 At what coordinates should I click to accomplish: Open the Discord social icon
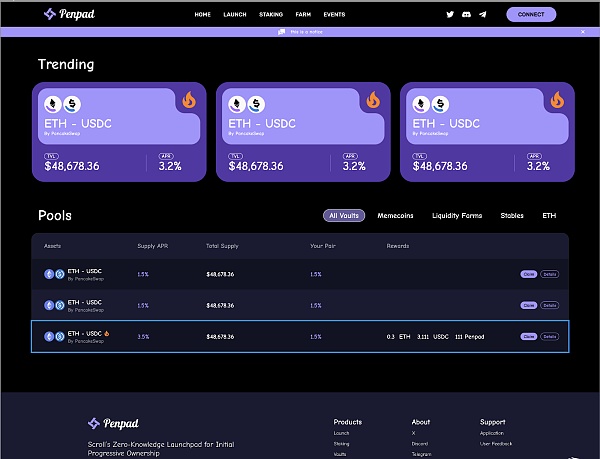(x=466, y=15)
